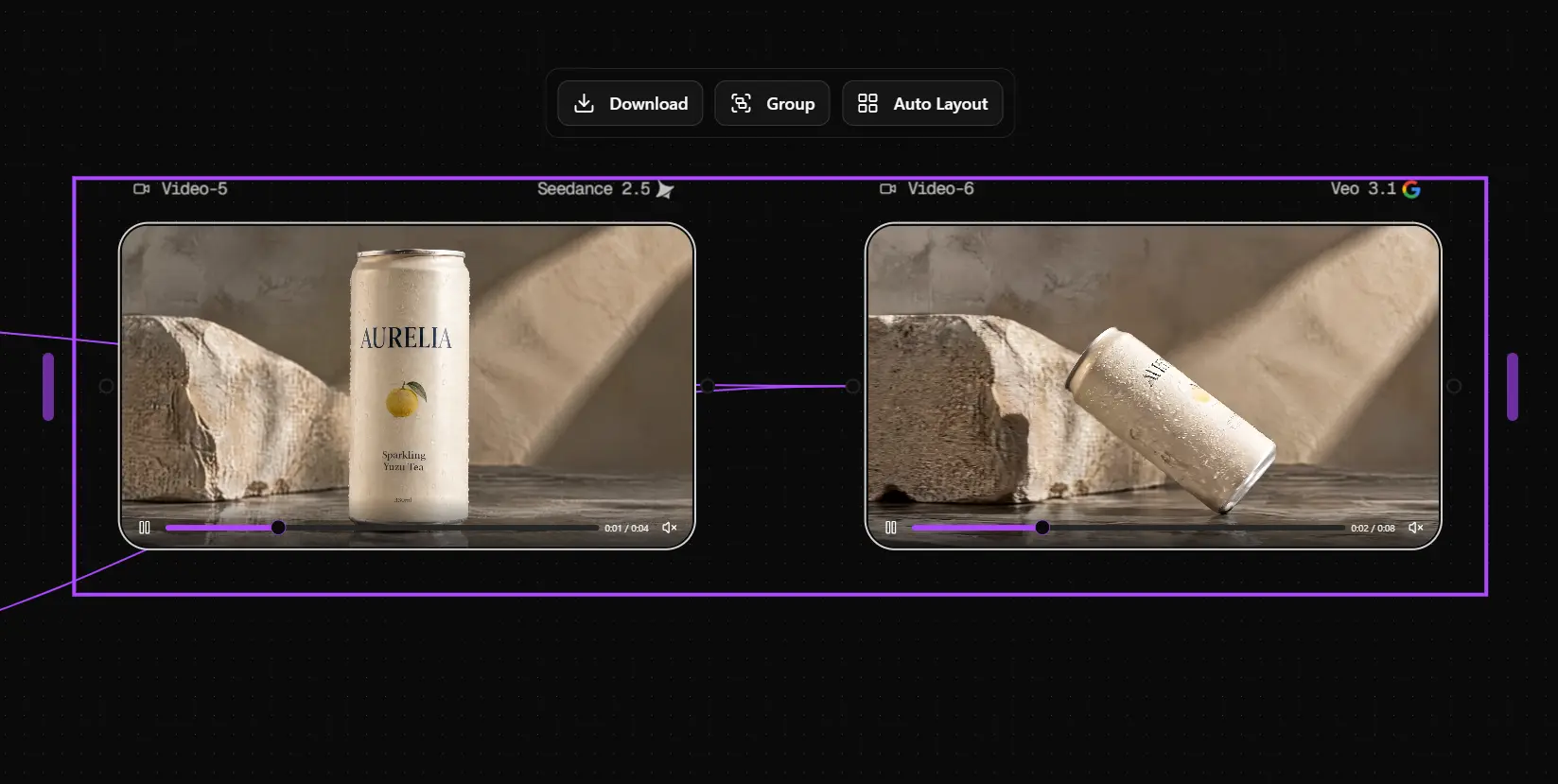Click the 0:02 / 0:08 time display
Screen dimensions: 1558x784
(1373, 528)
